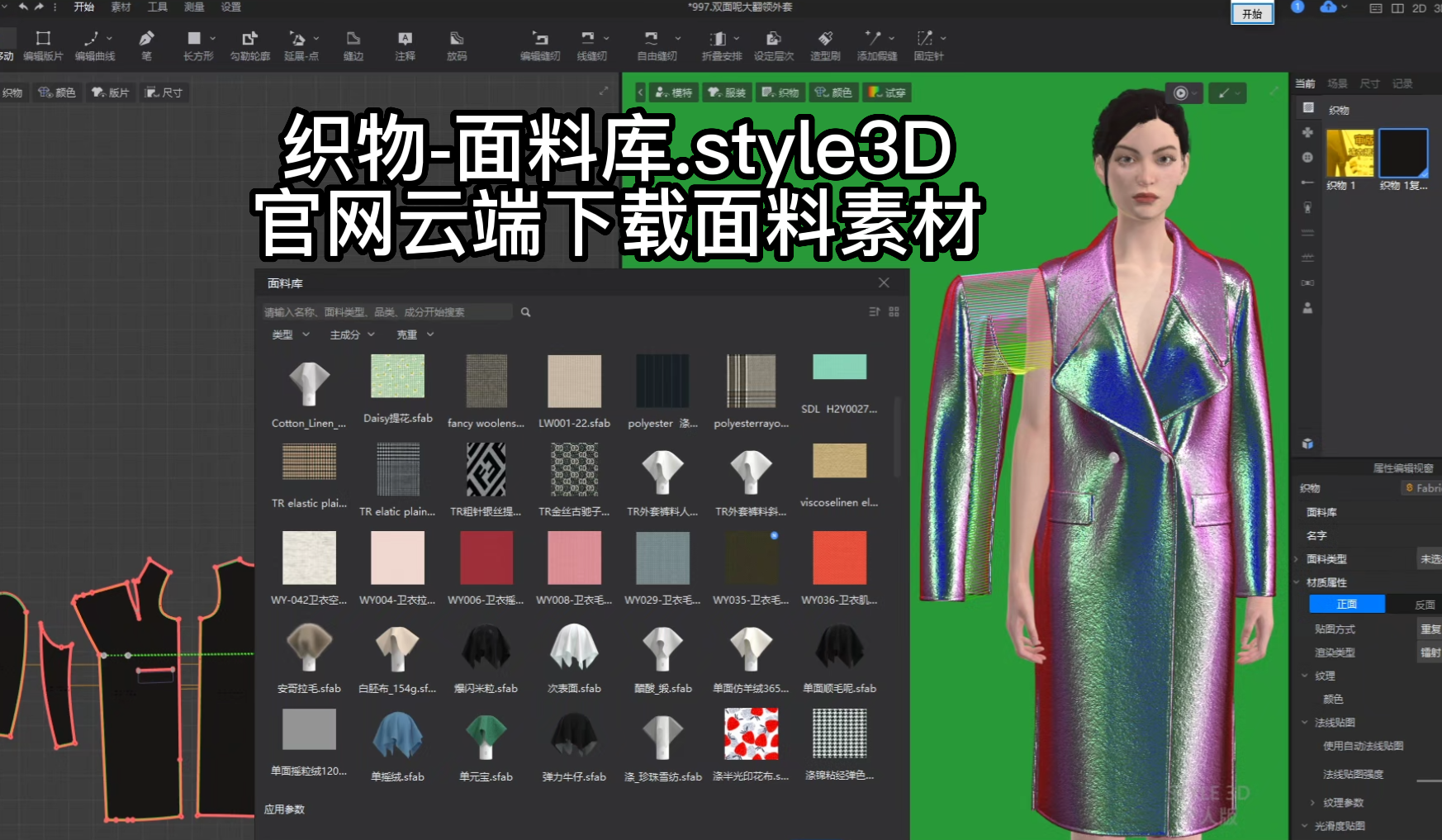This screenshot has width=1442, height=840.
Task: Open the 工具 menu
Action: [x=157, y=7]
